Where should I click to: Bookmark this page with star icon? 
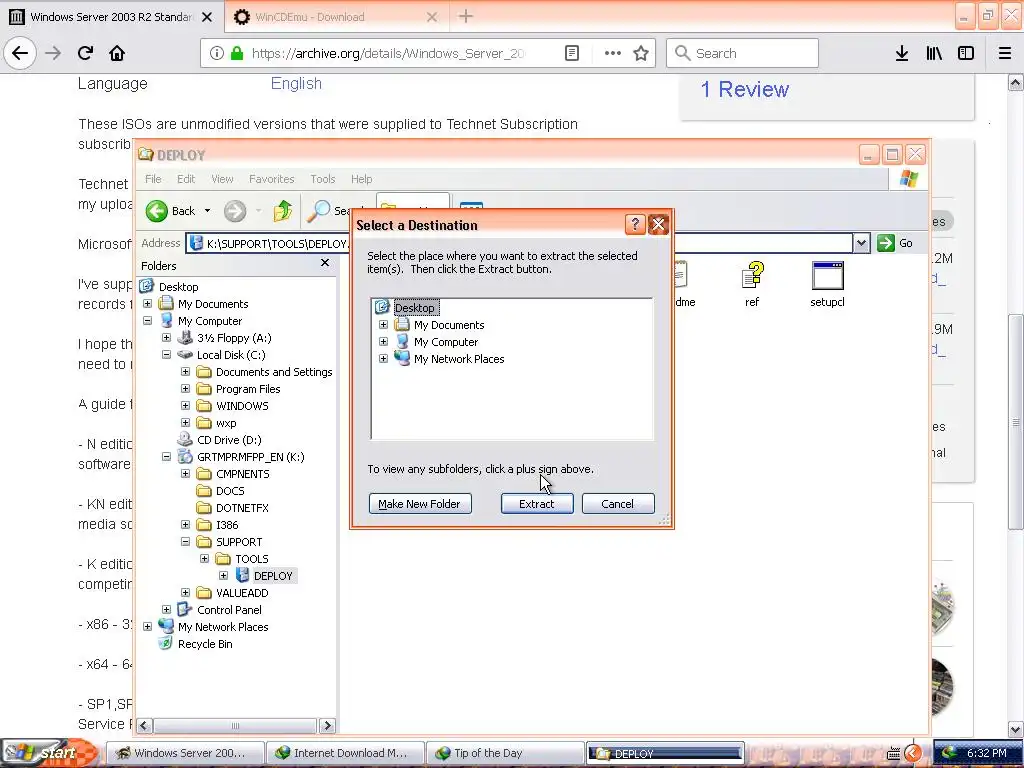[x=641, y=53]
